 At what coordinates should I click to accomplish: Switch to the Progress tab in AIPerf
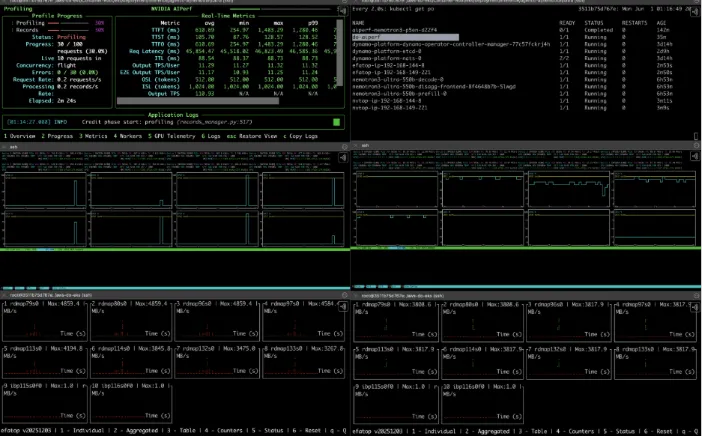coord(57,136)
